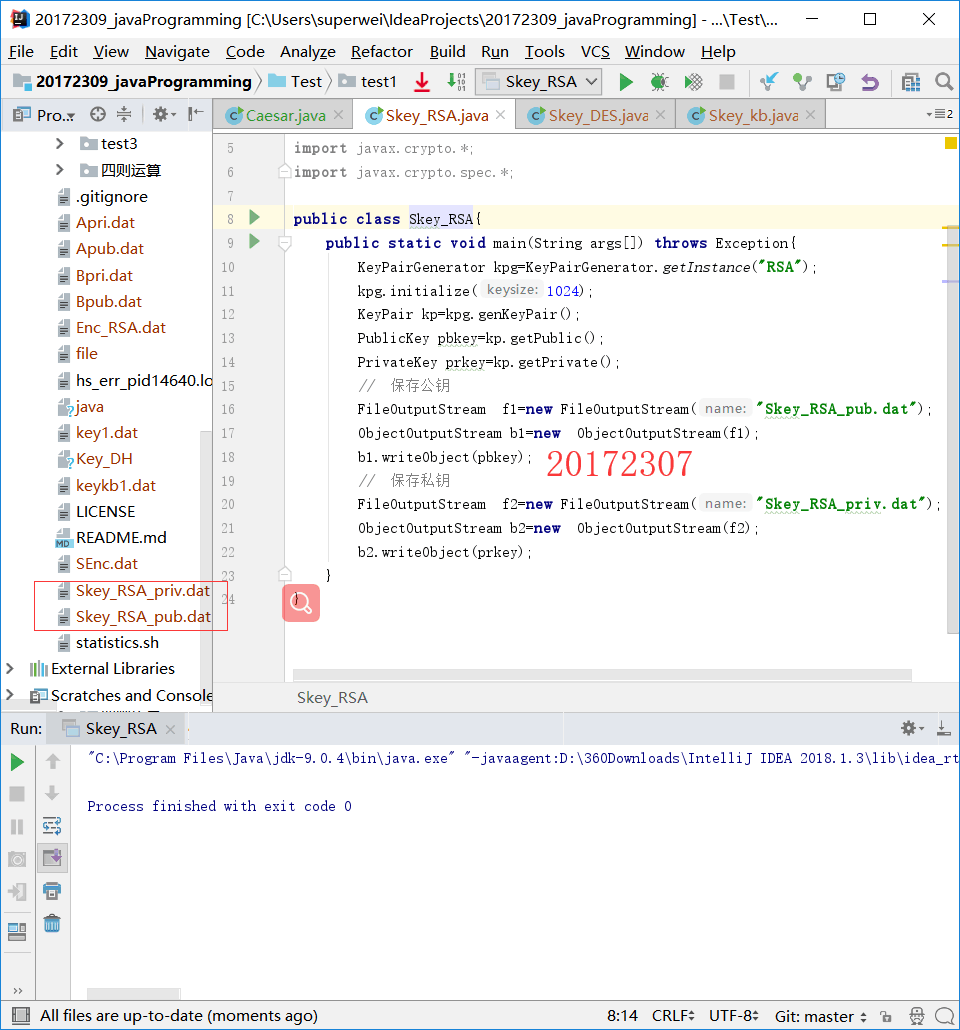Hide the Project tool window
Image resolution: width=960 pixels, height=1030 pixels.
(195, 115)
